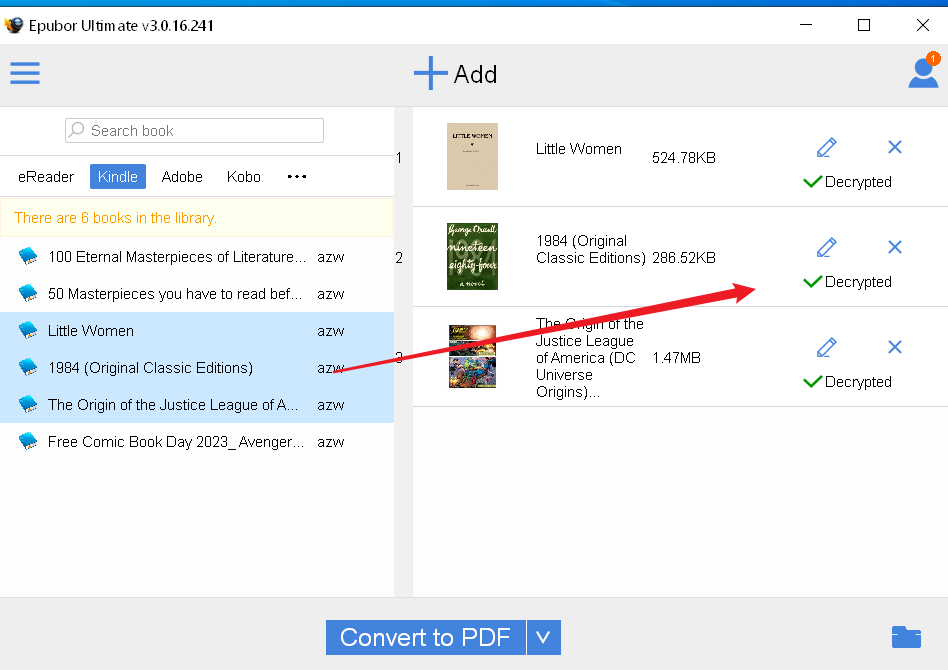Viewport: 948px width, 670px height.
Task: Select Little Women in the library list
Action: (197, 331)
